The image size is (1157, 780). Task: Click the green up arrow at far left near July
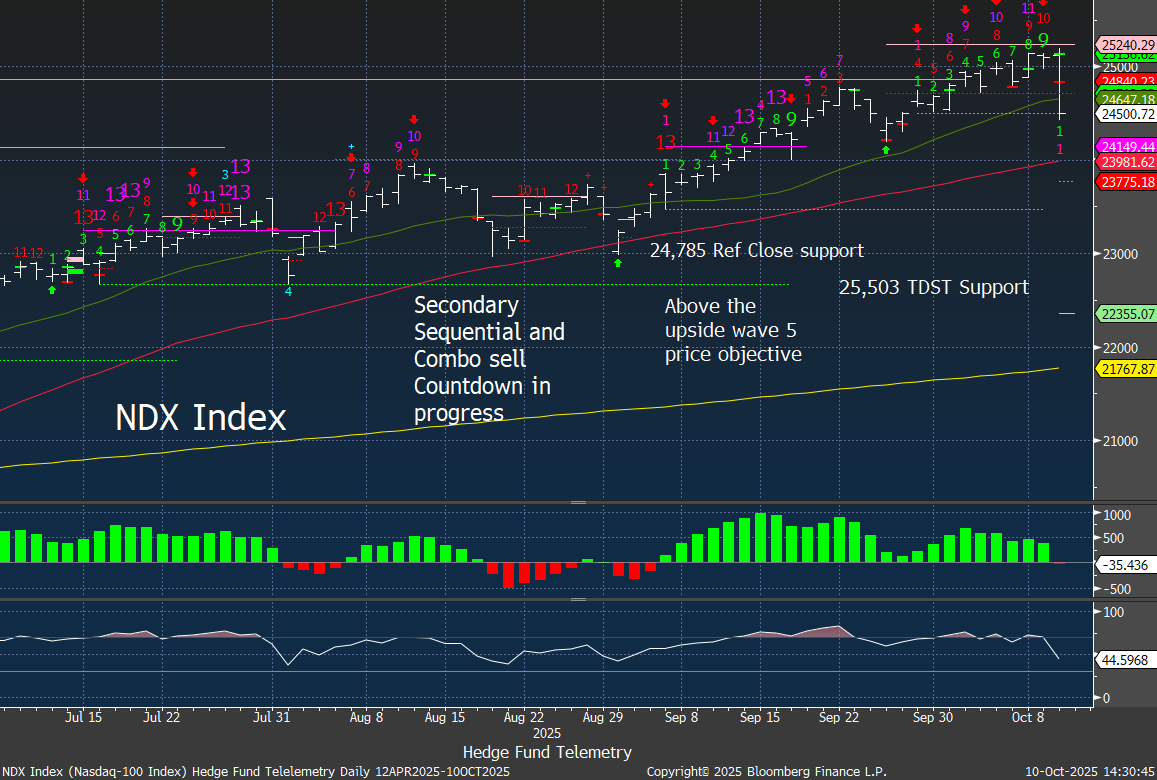[52, 289]
